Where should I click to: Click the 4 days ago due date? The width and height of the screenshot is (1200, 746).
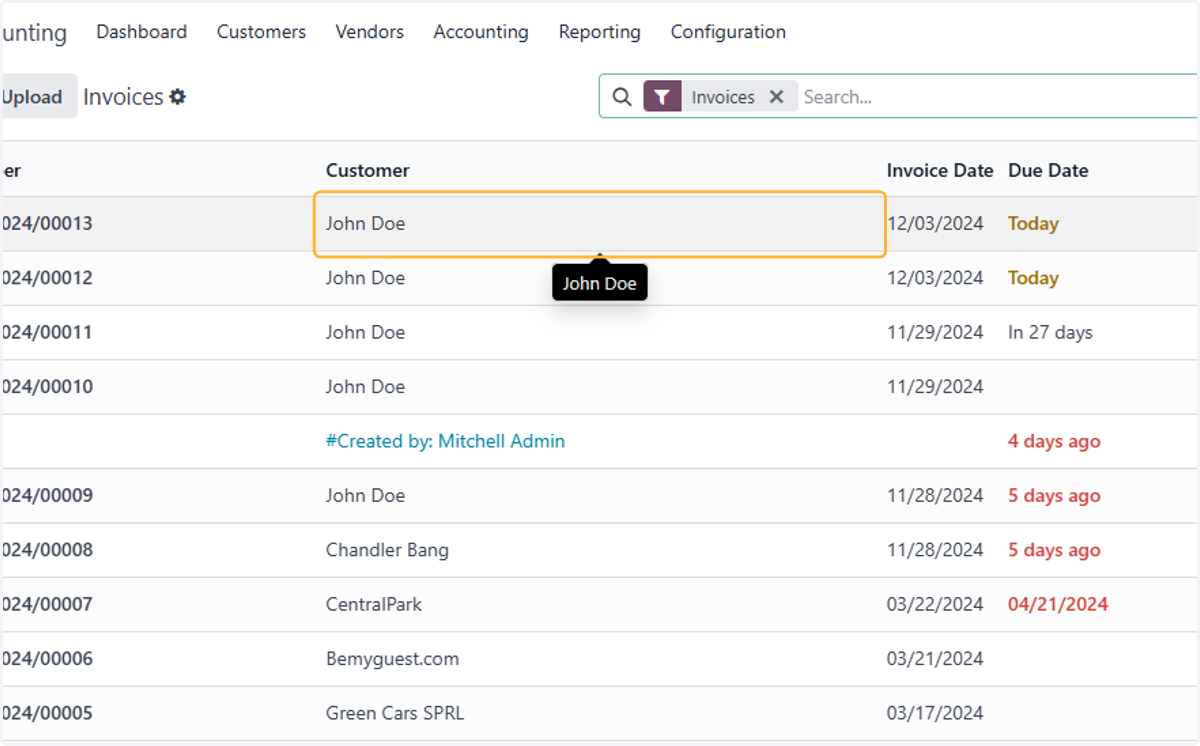tap(1054, 441)
